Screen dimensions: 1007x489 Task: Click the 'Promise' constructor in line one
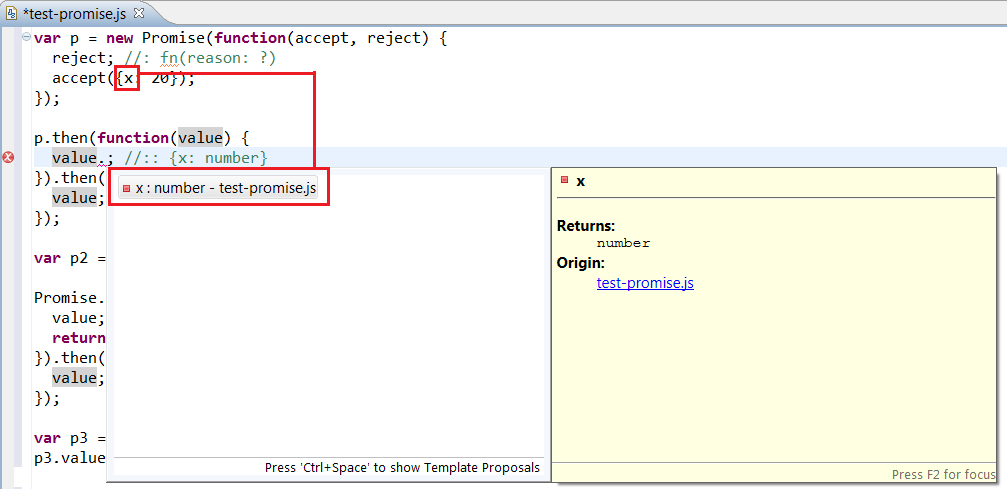pyautogui.click(x=174, y=38)
